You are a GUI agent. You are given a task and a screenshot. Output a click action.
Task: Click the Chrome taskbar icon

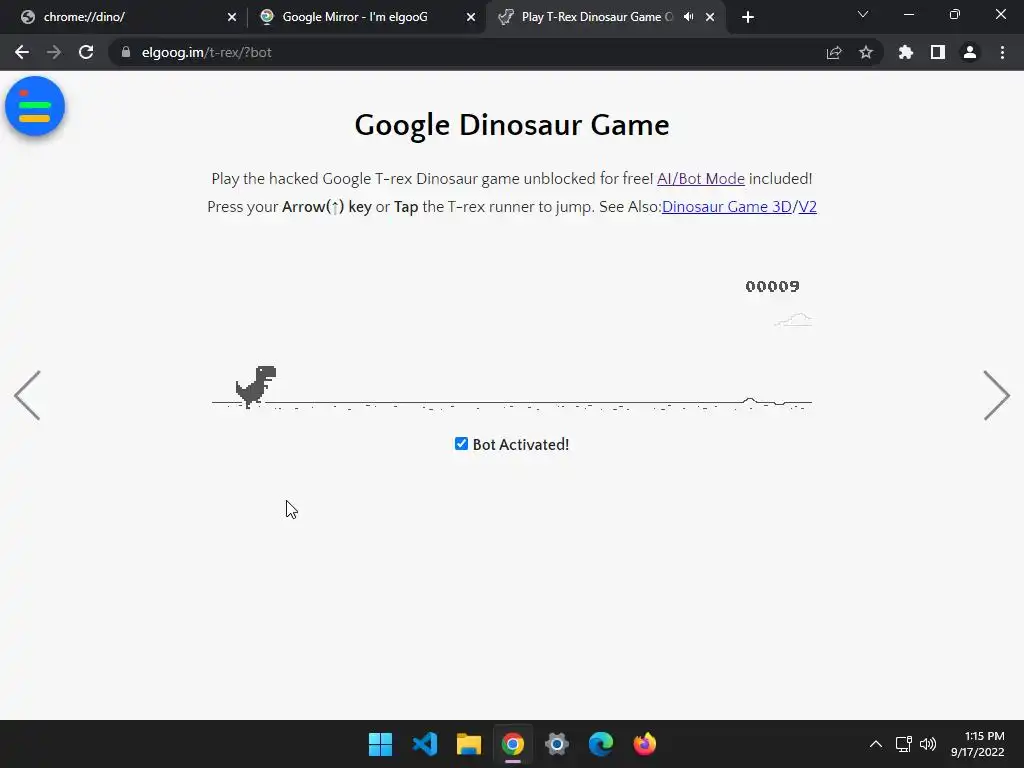tap(513, 744)
